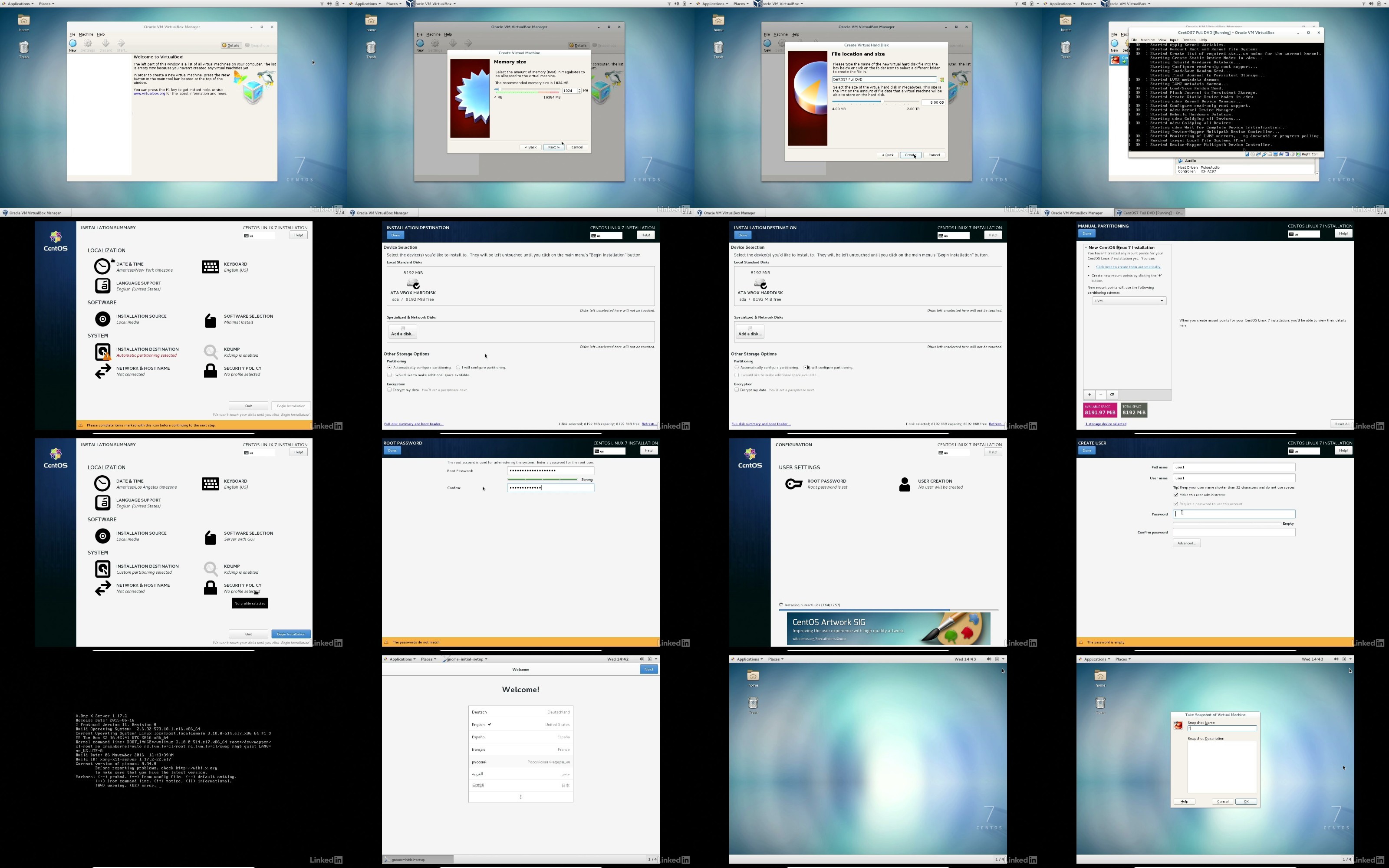This screenshot has height=868, width=1389.
Task: Click Reset All in Manual Partitioning
Action: click(1342, 424)
